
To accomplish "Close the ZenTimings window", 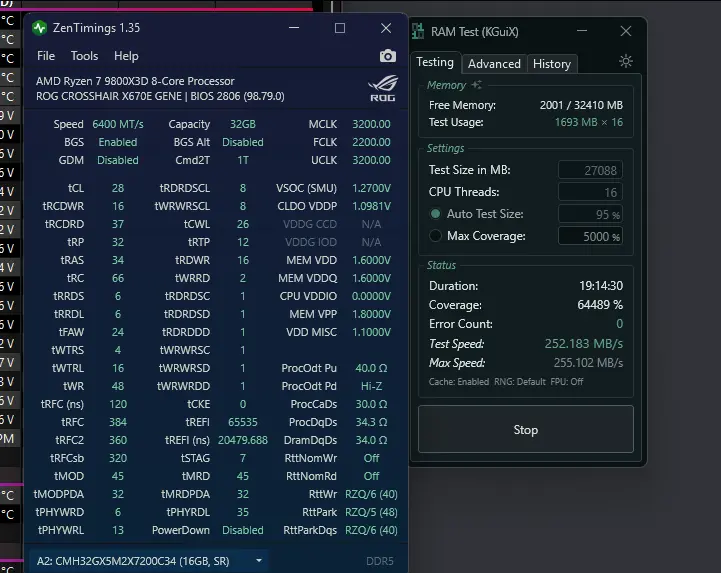I will 386,28.
